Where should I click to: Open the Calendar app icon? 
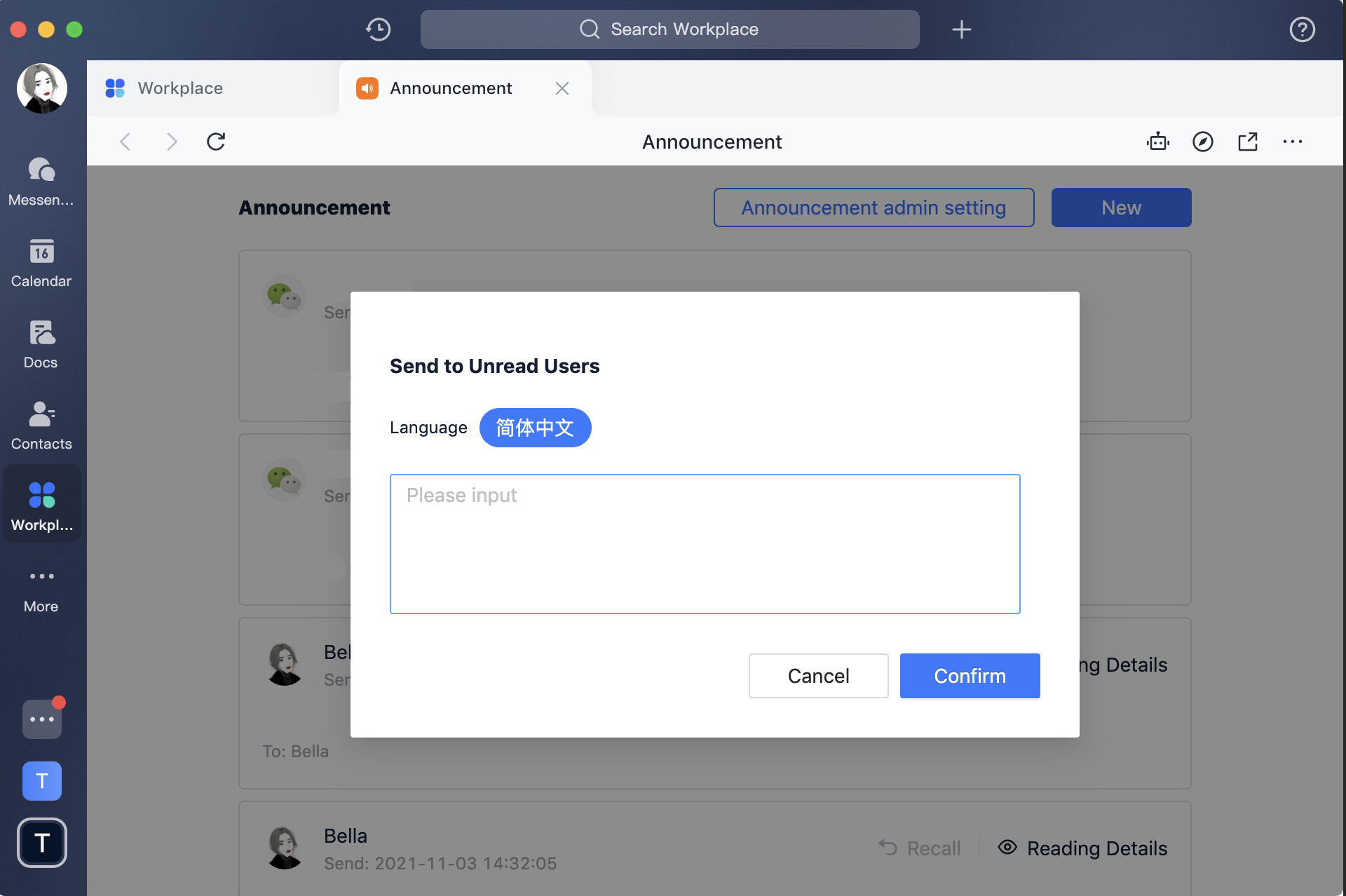[41, 263]
